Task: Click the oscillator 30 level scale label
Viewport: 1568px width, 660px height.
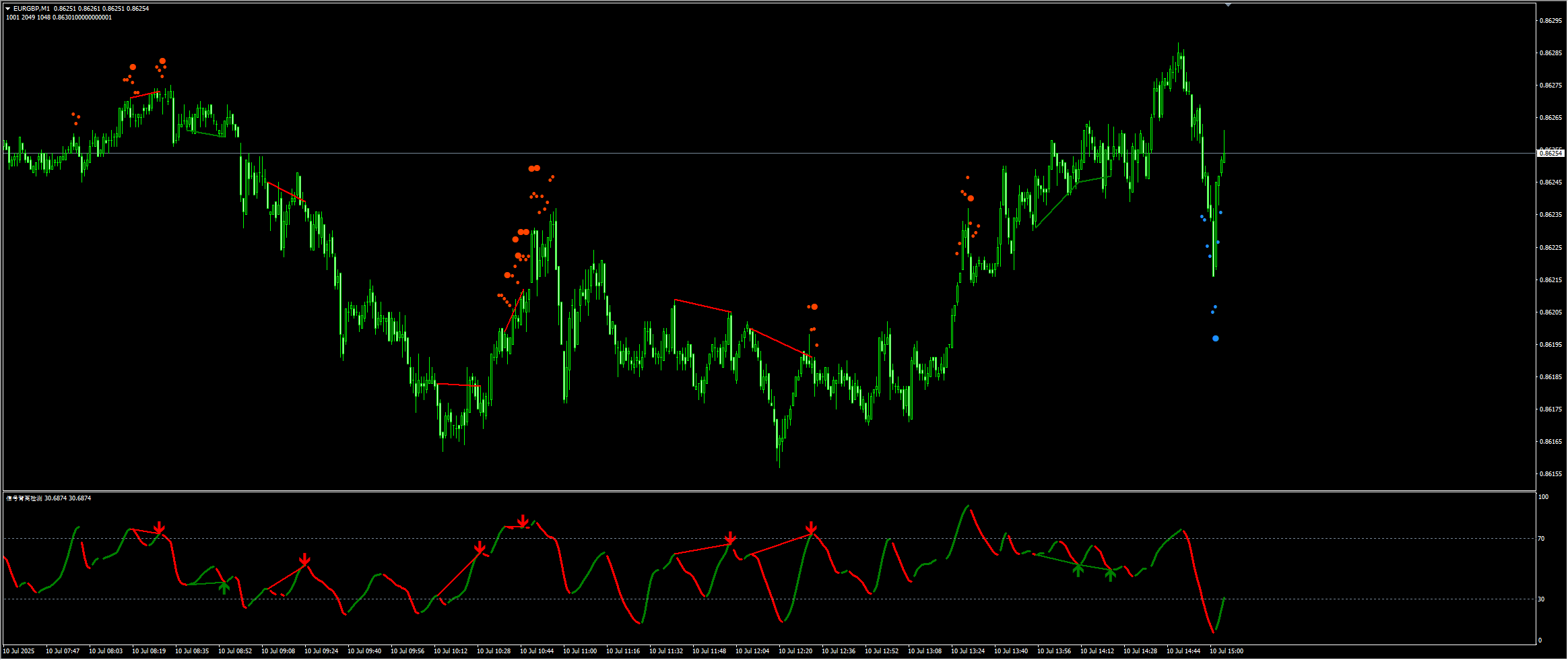Action: pos(1541,599)
